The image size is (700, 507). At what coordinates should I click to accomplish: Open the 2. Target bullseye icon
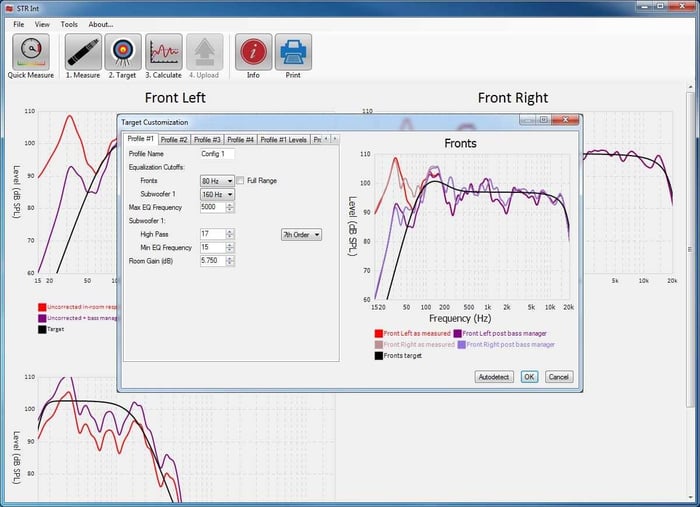124,51
